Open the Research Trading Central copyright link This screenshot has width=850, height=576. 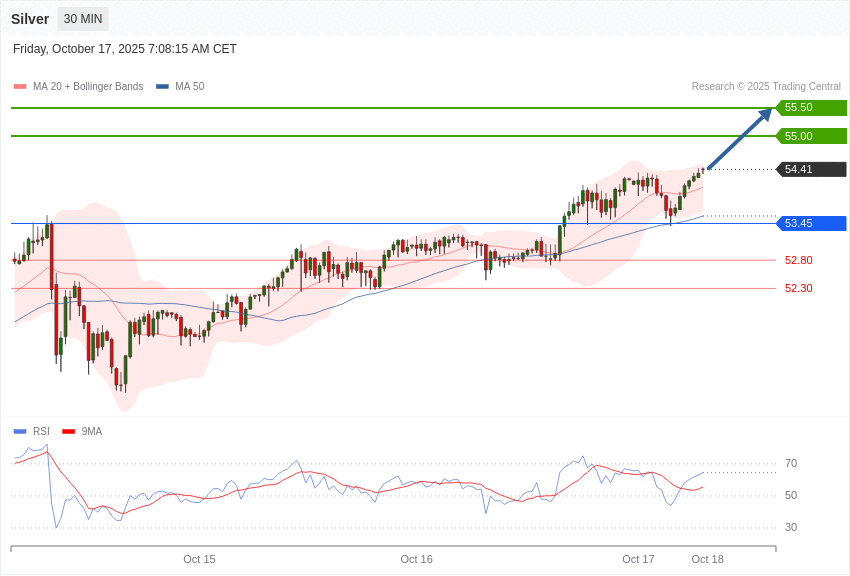click(x=766, y=87)
